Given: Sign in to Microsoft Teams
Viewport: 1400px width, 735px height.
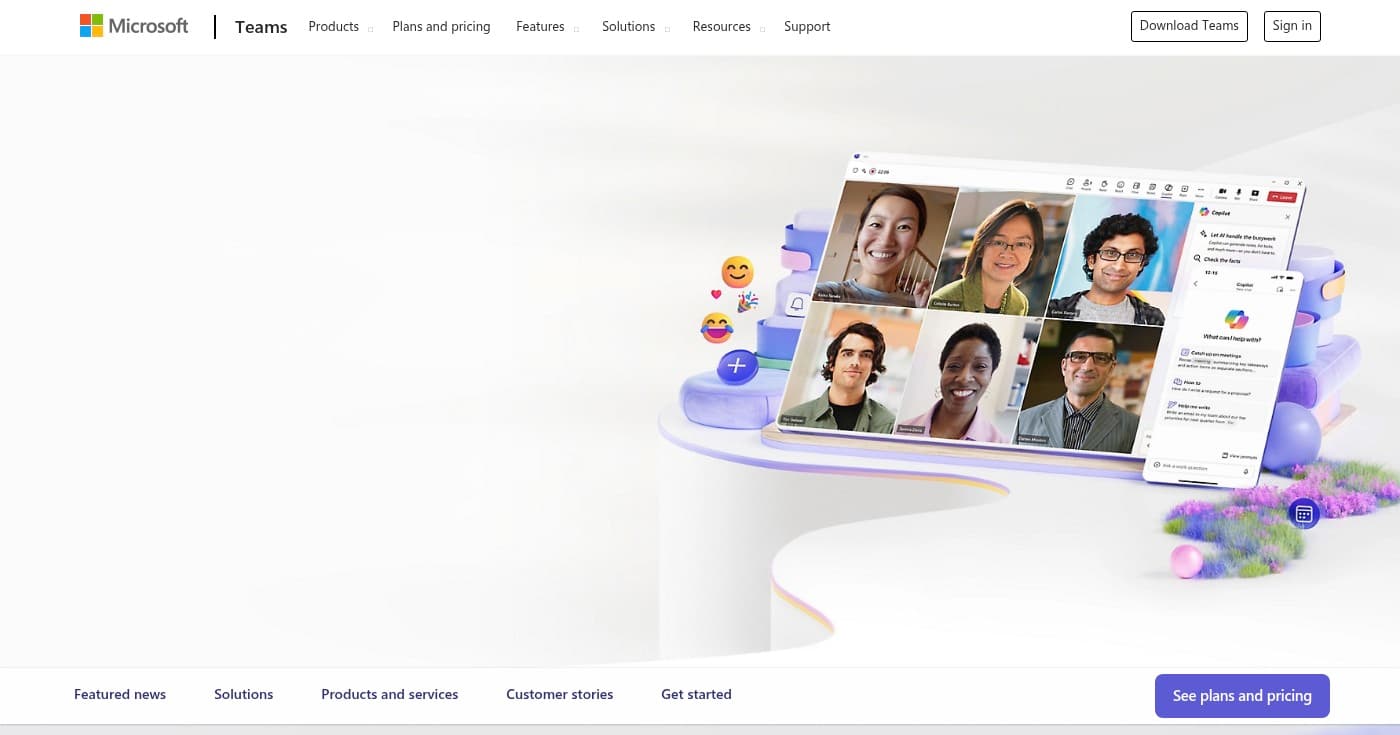Looking at the screenshot, I should [x=1291, y=26].
